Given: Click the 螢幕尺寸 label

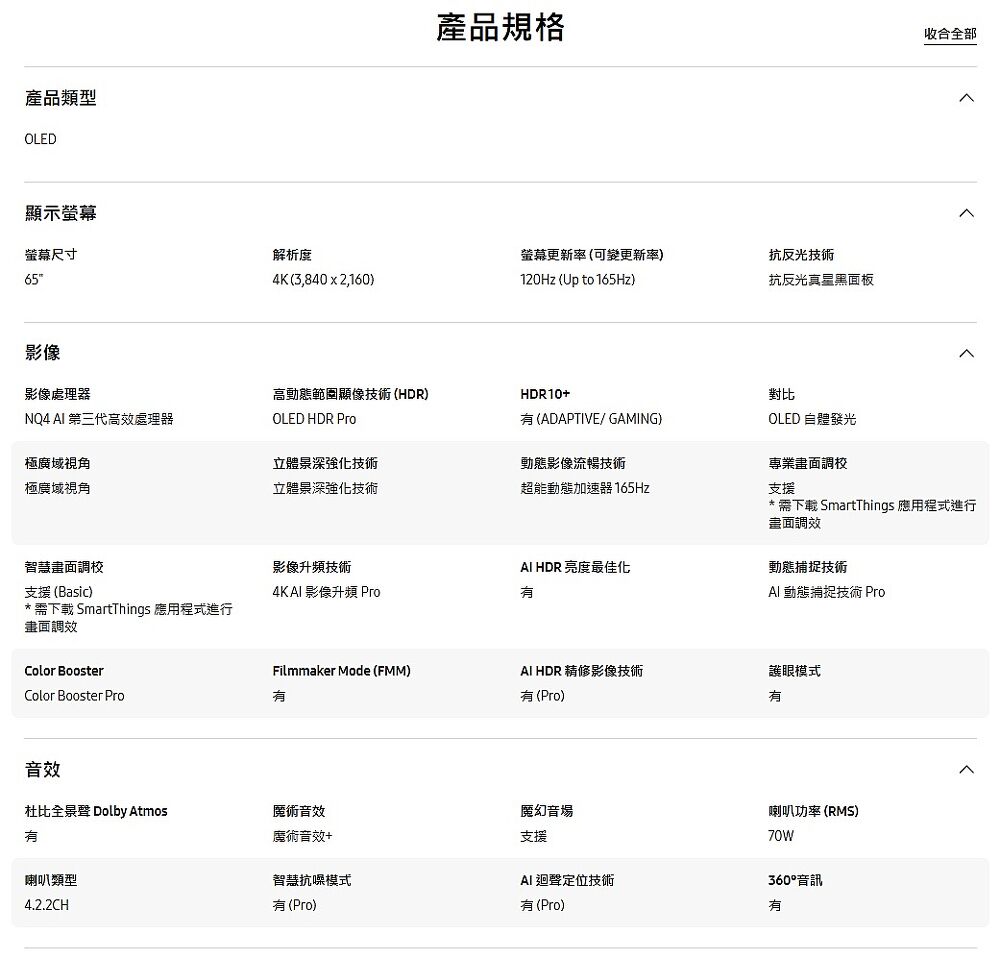Looking at the screenshot, I should (x=51, y=254).
